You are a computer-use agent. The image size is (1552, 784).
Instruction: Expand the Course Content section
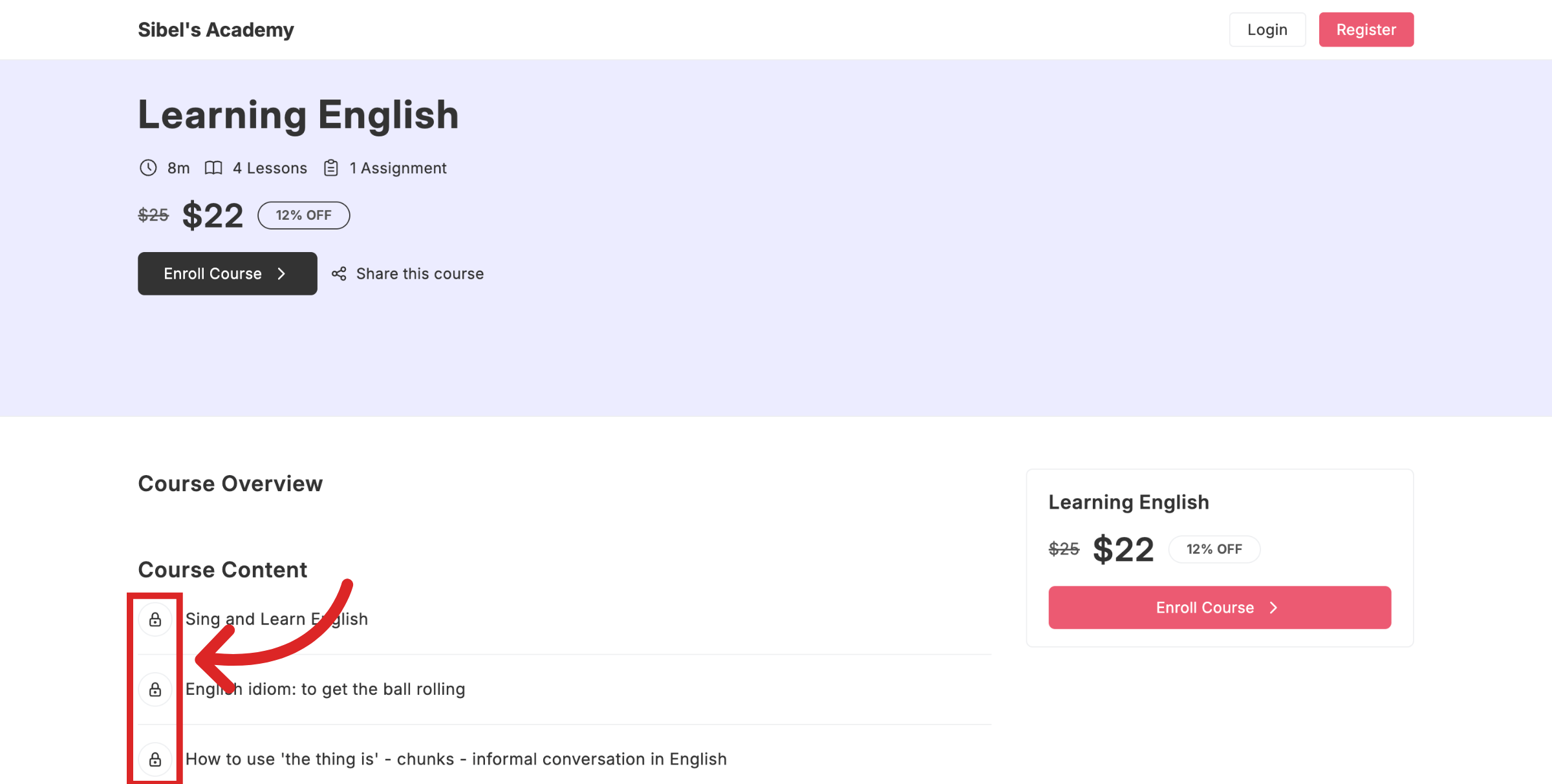pos(222,569)
